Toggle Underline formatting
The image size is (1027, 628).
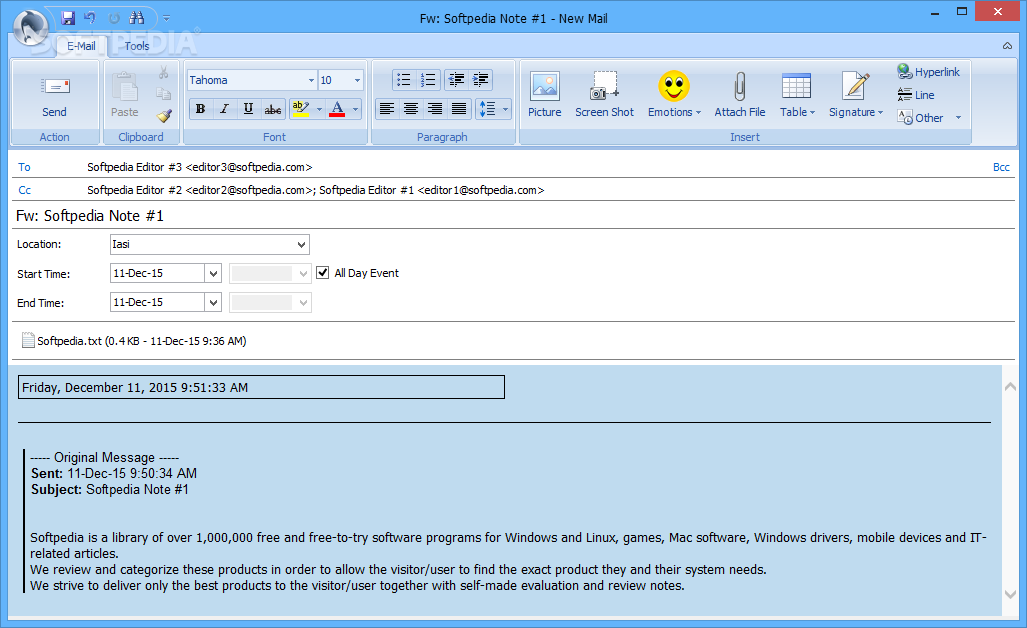[x=248, y=109]
